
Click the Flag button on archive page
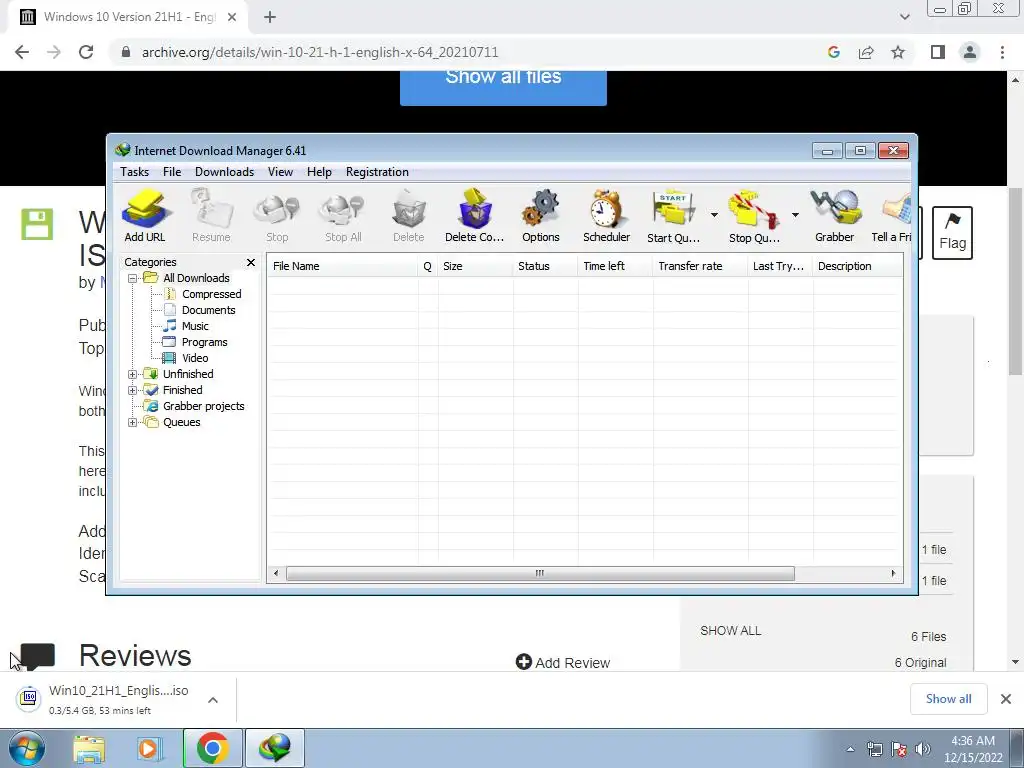[952, 233]
